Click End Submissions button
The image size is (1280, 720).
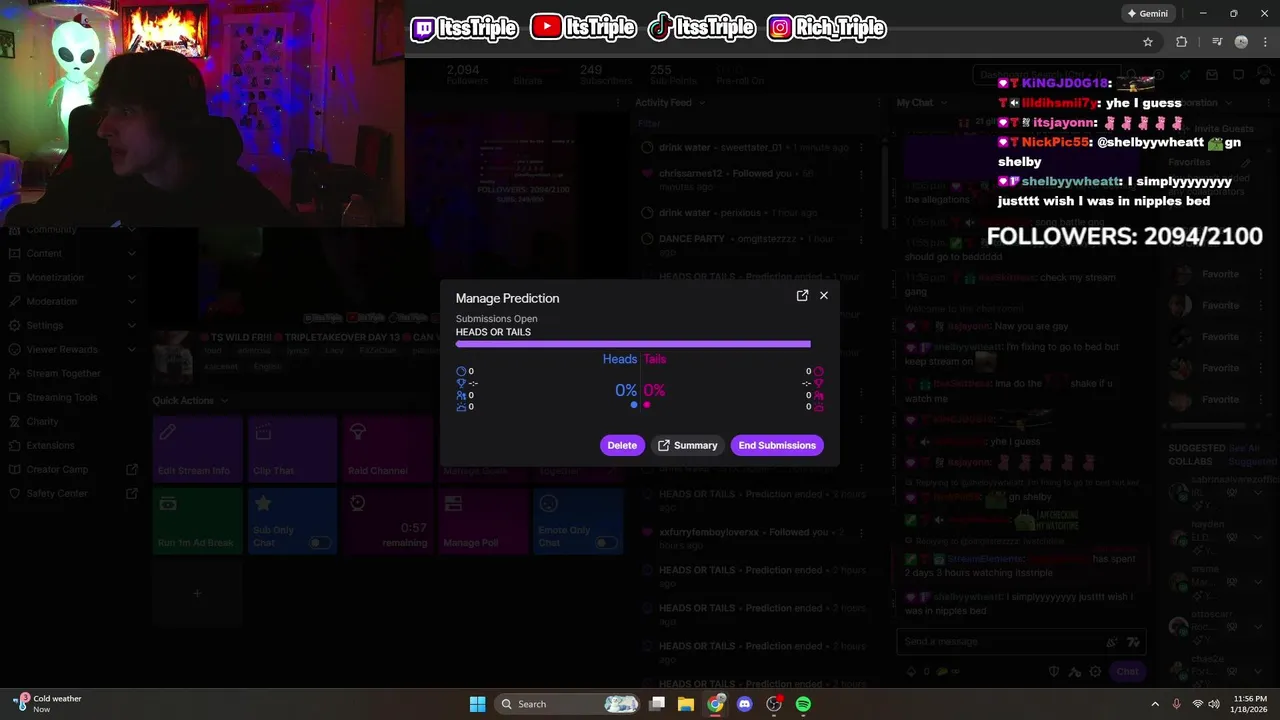click(x=777, y=445)
